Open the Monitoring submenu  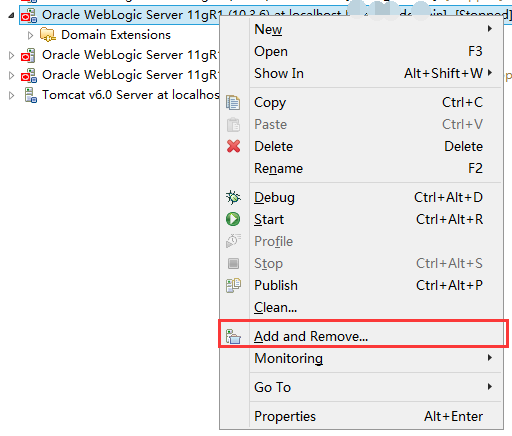361,358
